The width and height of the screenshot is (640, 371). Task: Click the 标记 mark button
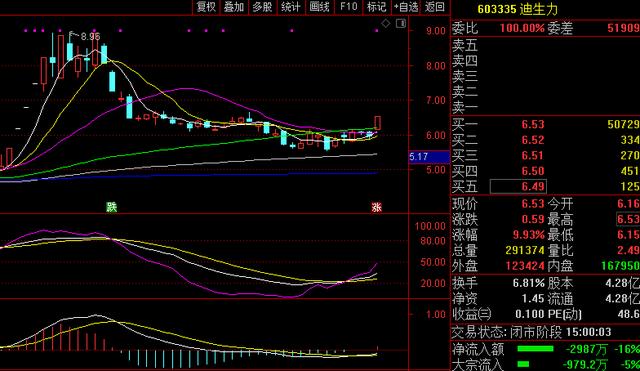376,7
